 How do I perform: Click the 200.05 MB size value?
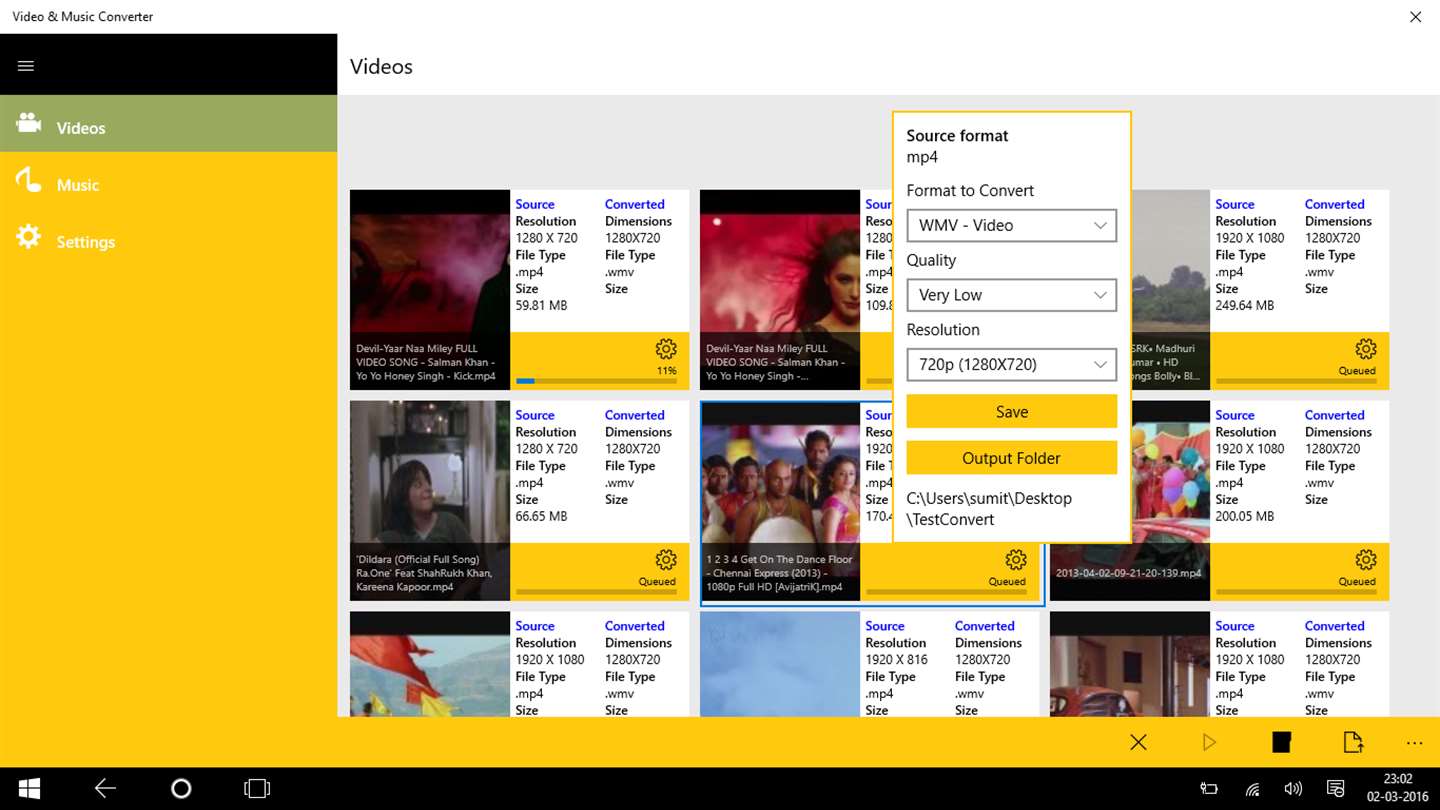coord(1244,516)
